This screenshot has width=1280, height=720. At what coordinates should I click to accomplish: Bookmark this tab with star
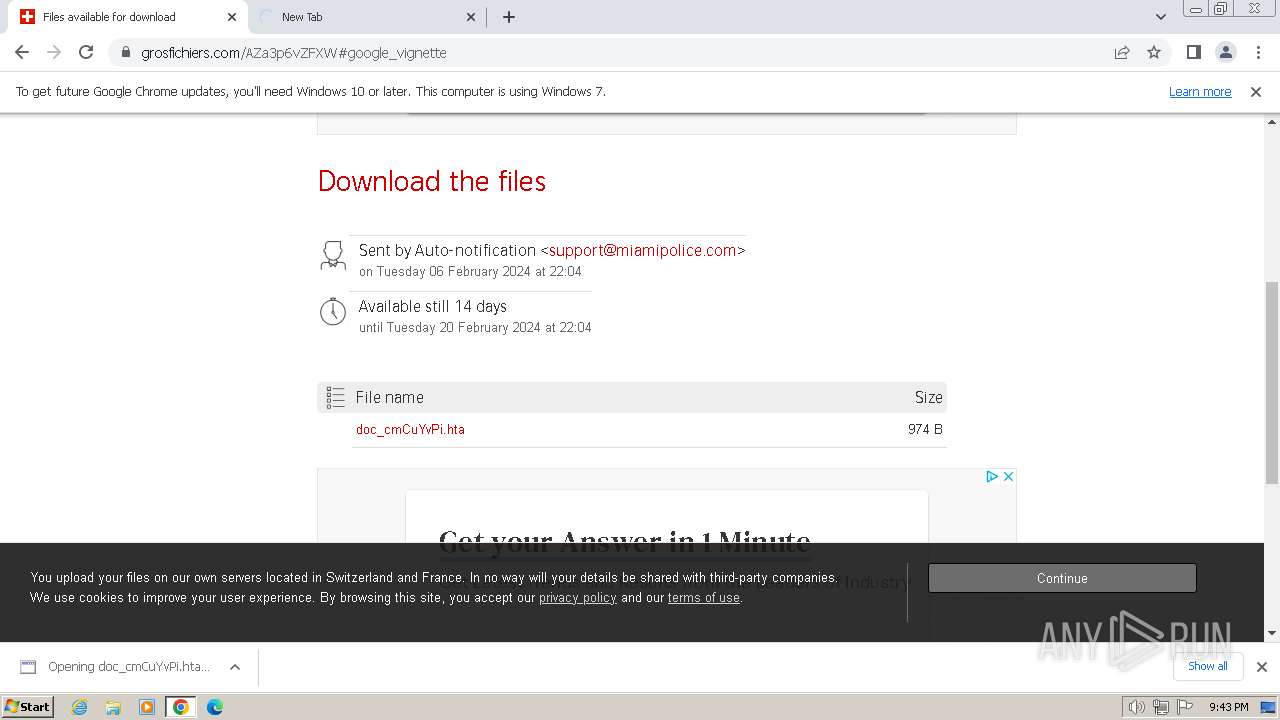tap(1154, 52)
